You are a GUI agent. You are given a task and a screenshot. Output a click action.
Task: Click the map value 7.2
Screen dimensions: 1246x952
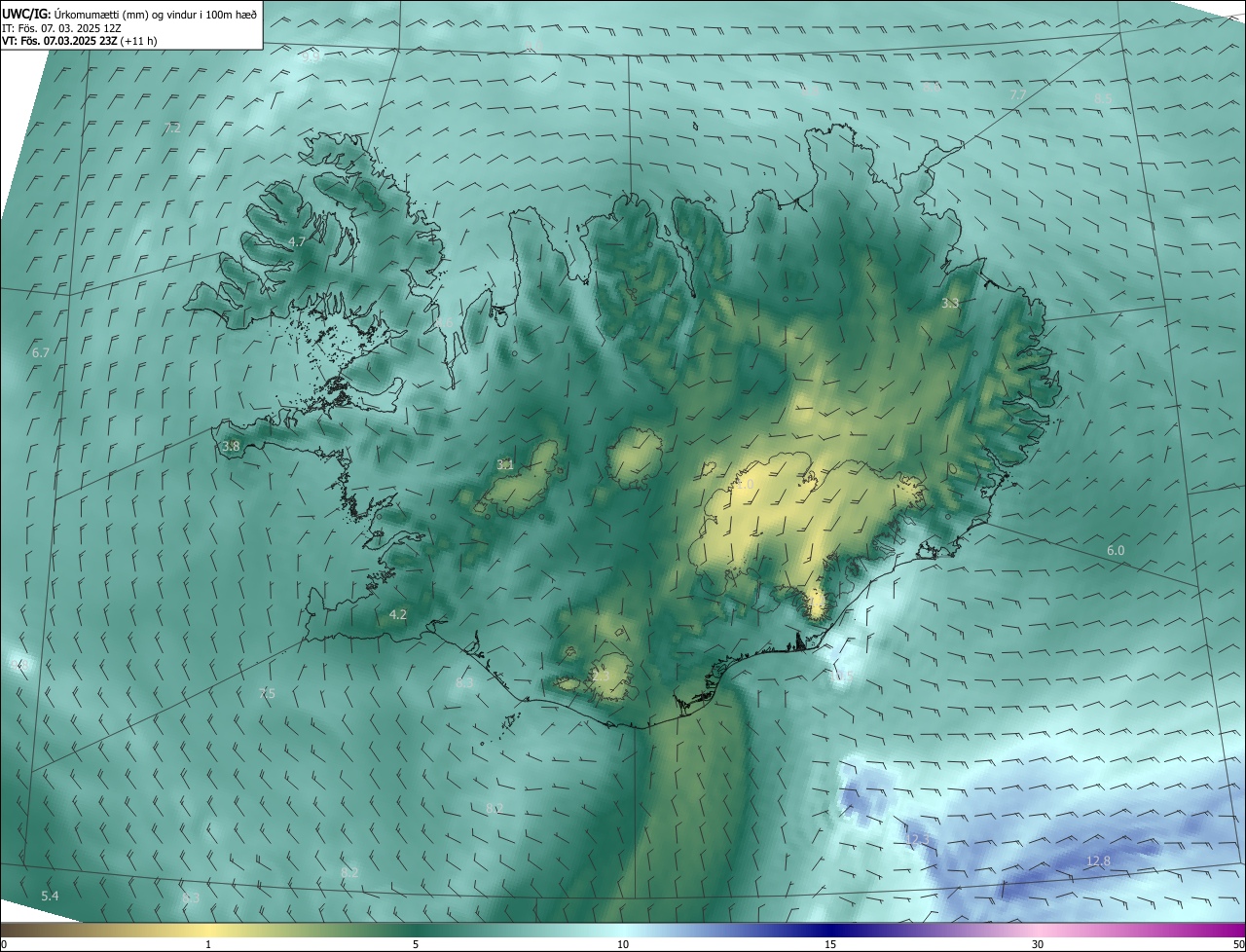click(x=173, y=128)
